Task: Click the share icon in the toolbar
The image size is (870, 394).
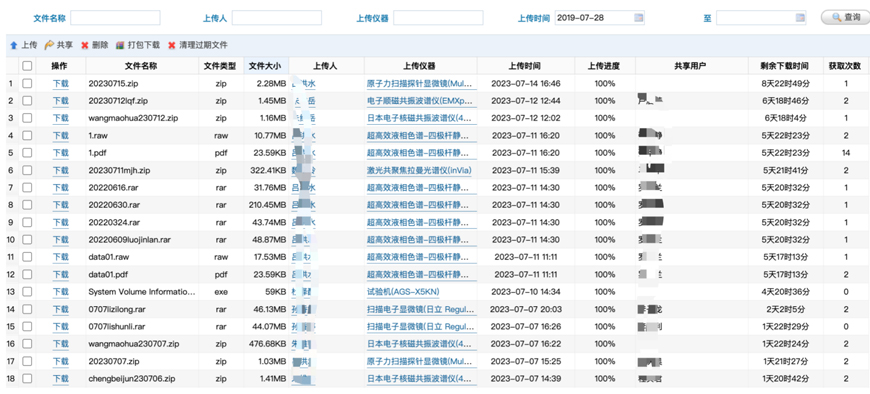Action: point(49,46)
